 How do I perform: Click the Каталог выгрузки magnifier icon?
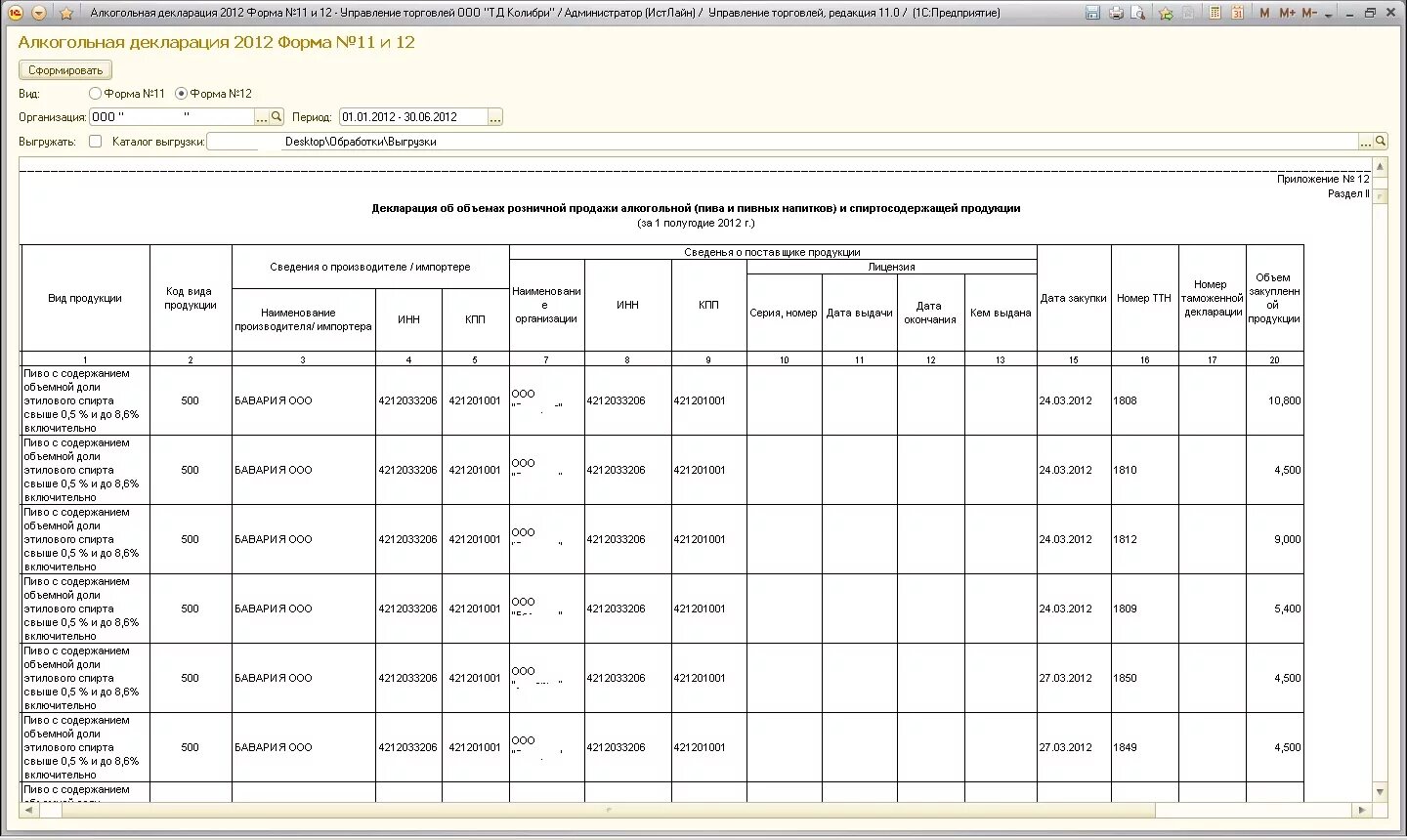coord(1381,142)
